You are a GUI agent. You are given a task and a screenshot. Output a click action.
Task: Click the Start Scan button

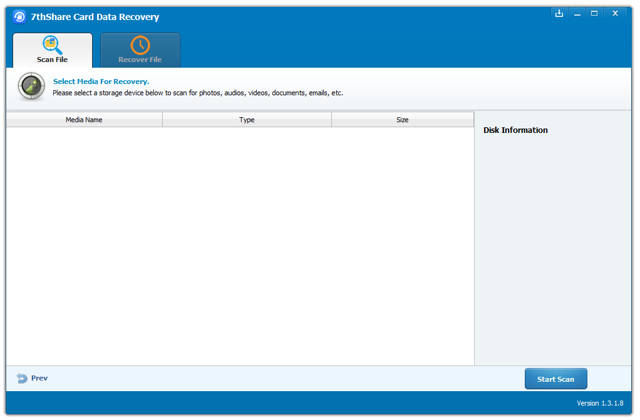(x=556, y=379)
